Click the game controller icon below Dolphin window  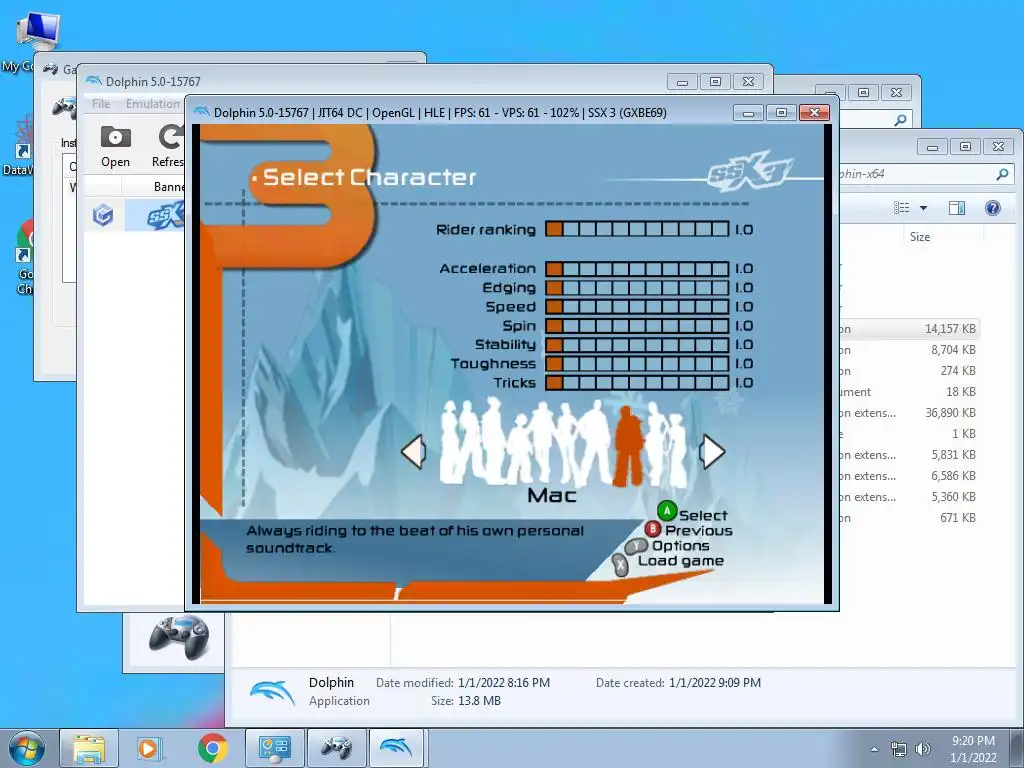[179, 638]
